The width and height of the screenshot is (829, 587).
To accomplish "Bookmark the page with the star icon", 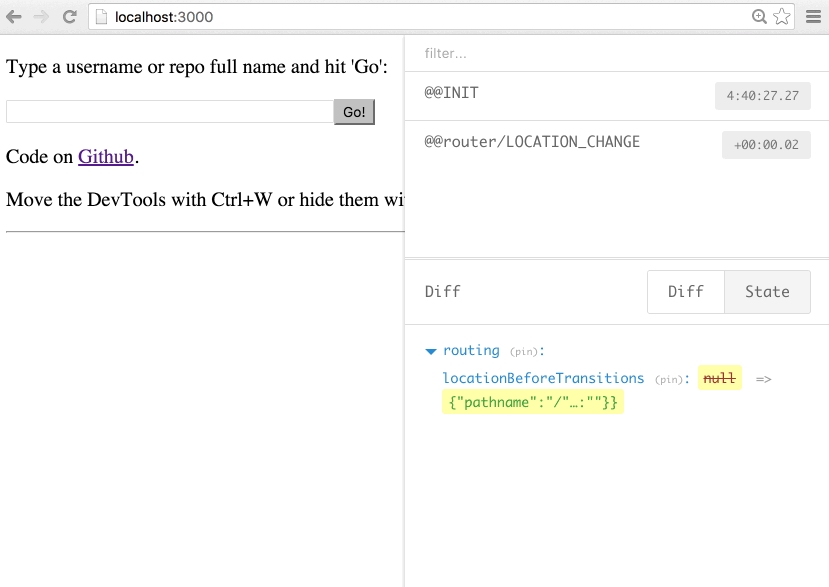I will pos(782,17).
